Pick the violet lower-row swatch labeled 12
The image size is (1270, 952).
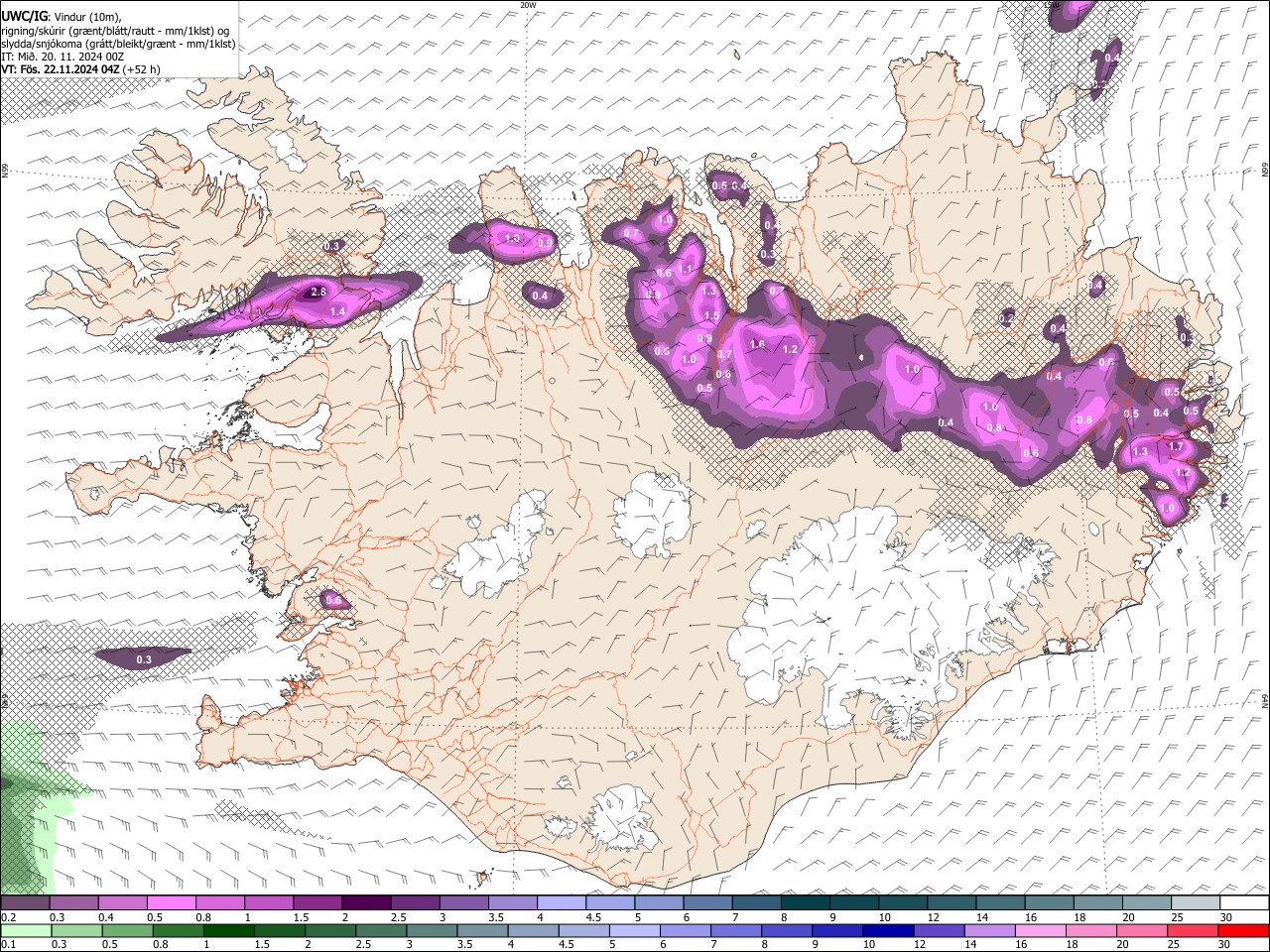point(939,930)
